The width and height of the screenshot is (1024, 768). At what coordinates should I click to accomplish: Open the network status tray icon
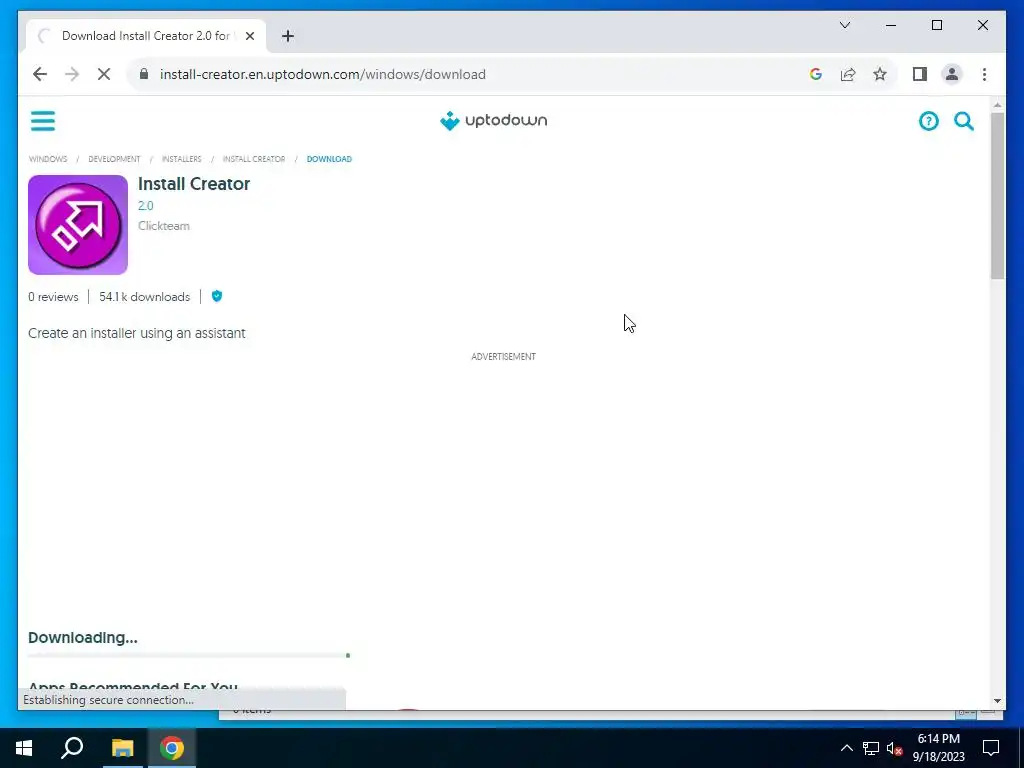pos(871,748)
